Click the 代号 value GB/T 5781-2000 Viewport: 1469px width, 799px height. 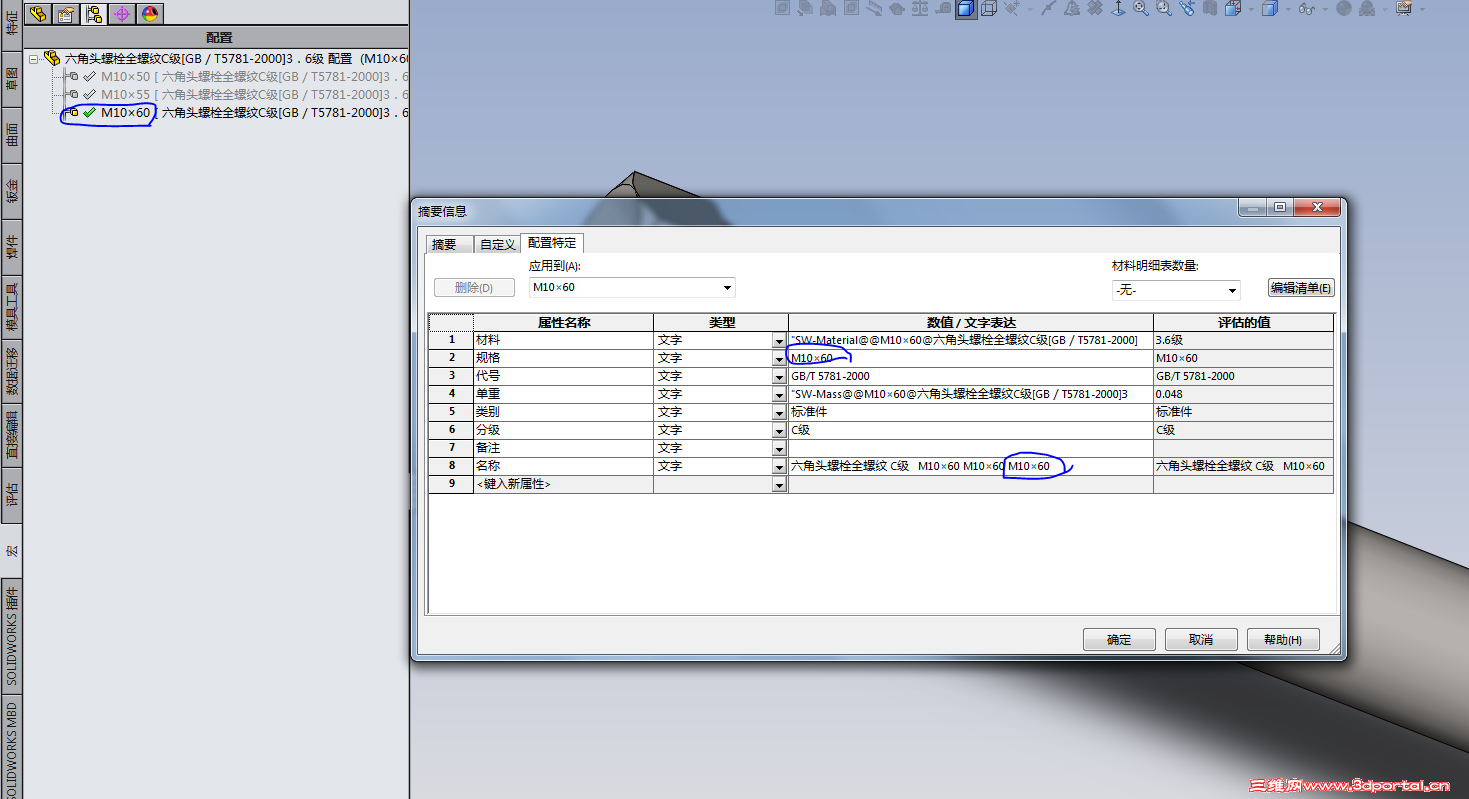pos(970,376)
